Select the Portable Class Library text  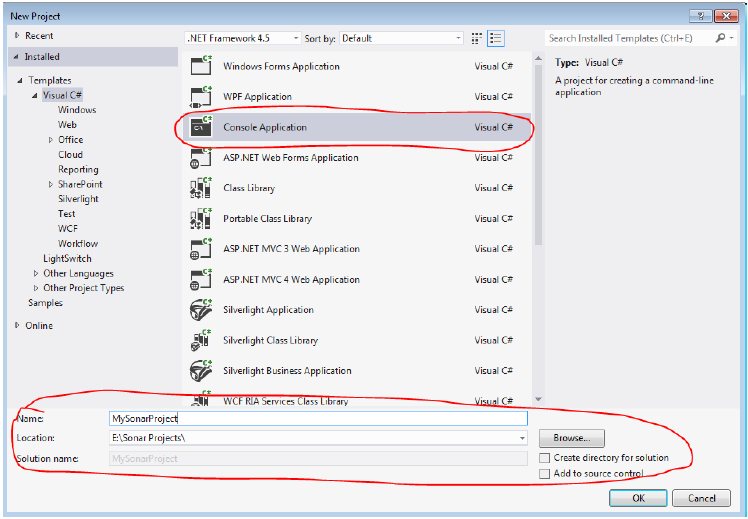[267, 218]
